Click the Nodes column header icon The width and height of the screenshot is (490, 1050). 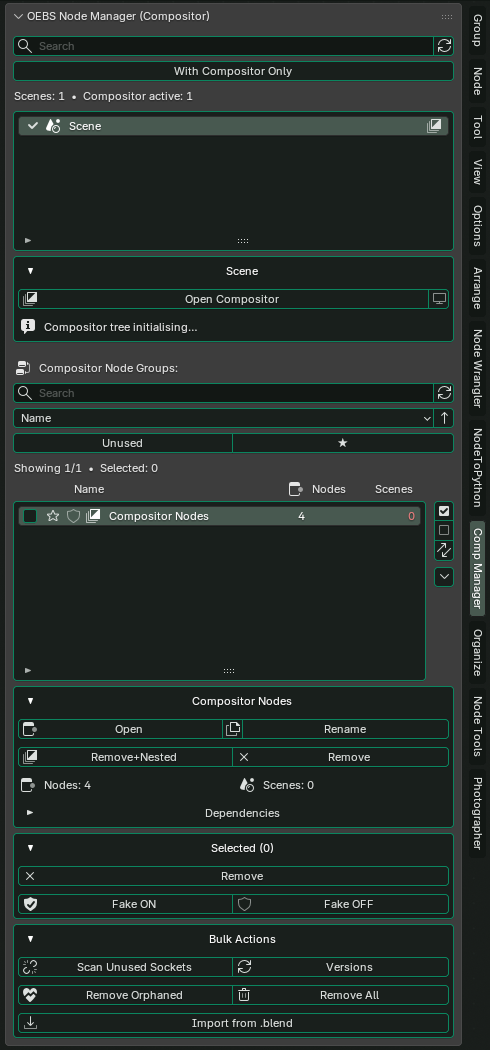coord(295,489)
